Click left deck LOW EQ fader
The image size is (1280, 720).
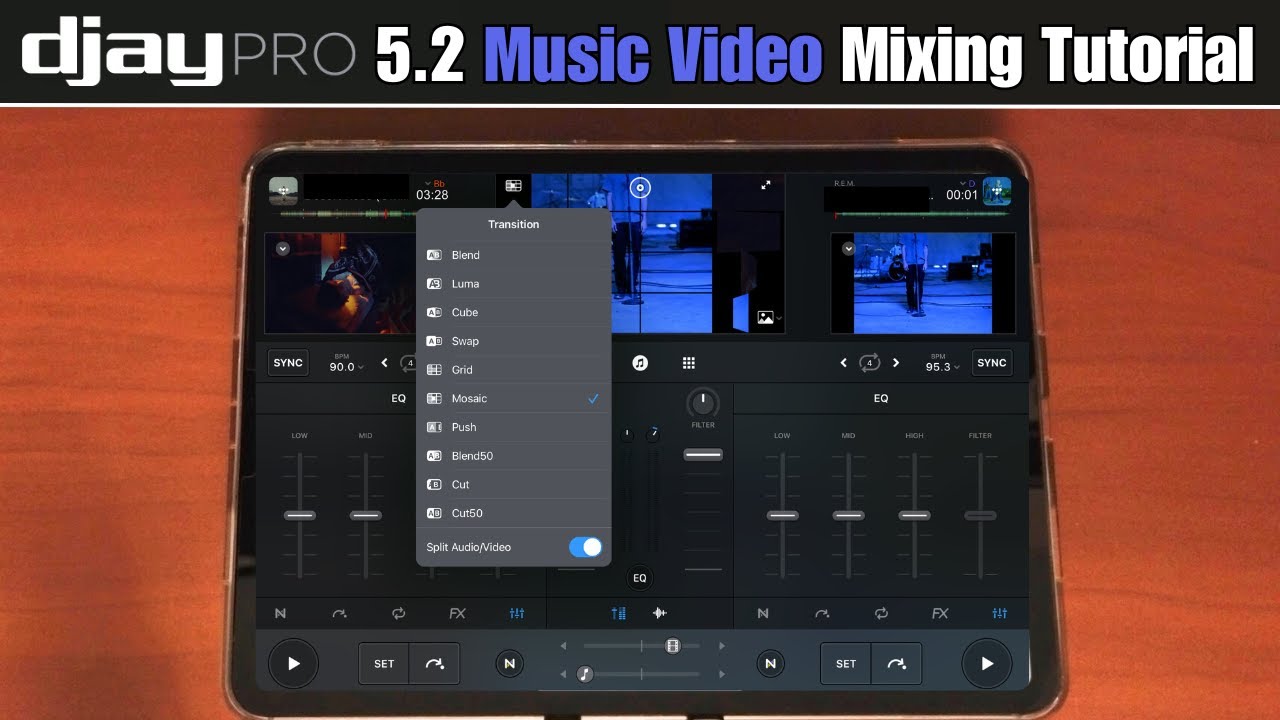[x=300, y=515]
